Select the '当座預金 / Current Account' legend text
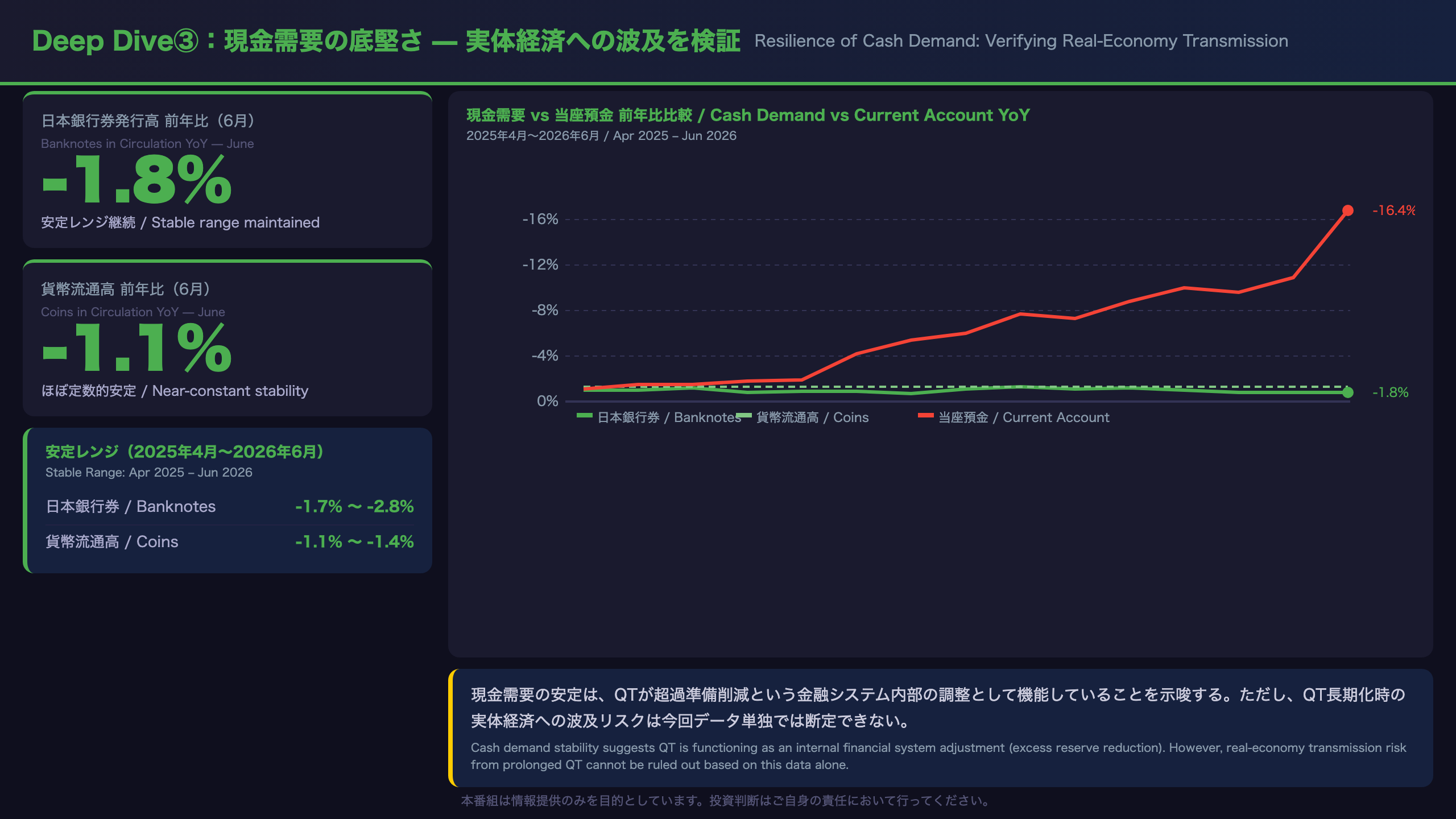Screen dimensions: 1456x819 [1024, 417]
